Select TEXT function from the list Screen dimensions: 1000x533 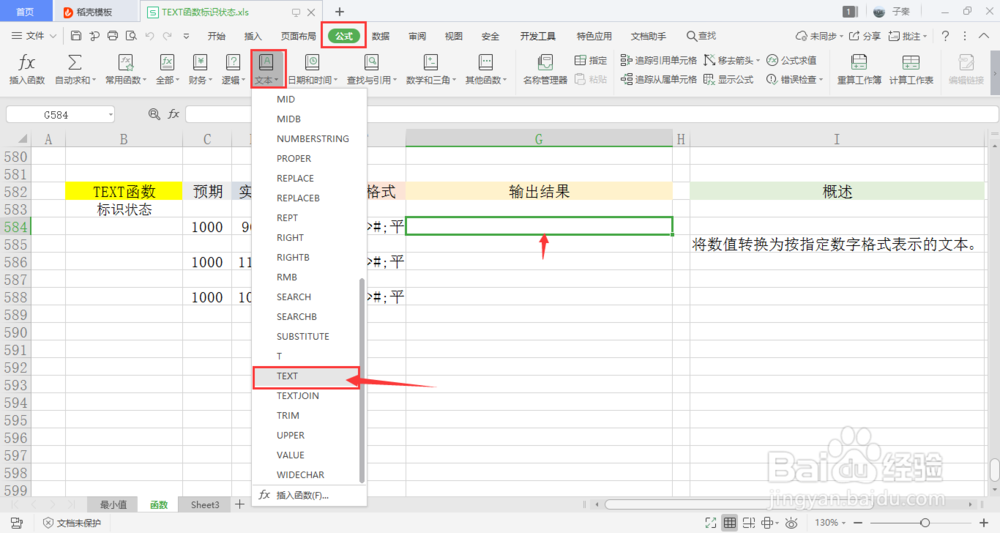coord(306,376)
